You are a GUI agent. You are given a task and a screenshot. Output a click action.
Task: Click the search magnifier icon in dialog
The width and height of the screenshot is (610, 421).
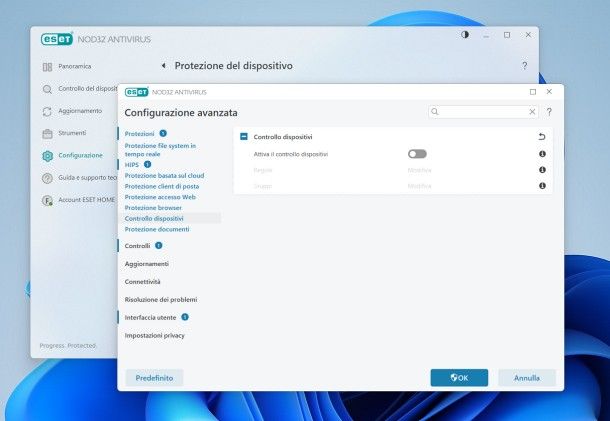tap(435, 112)
